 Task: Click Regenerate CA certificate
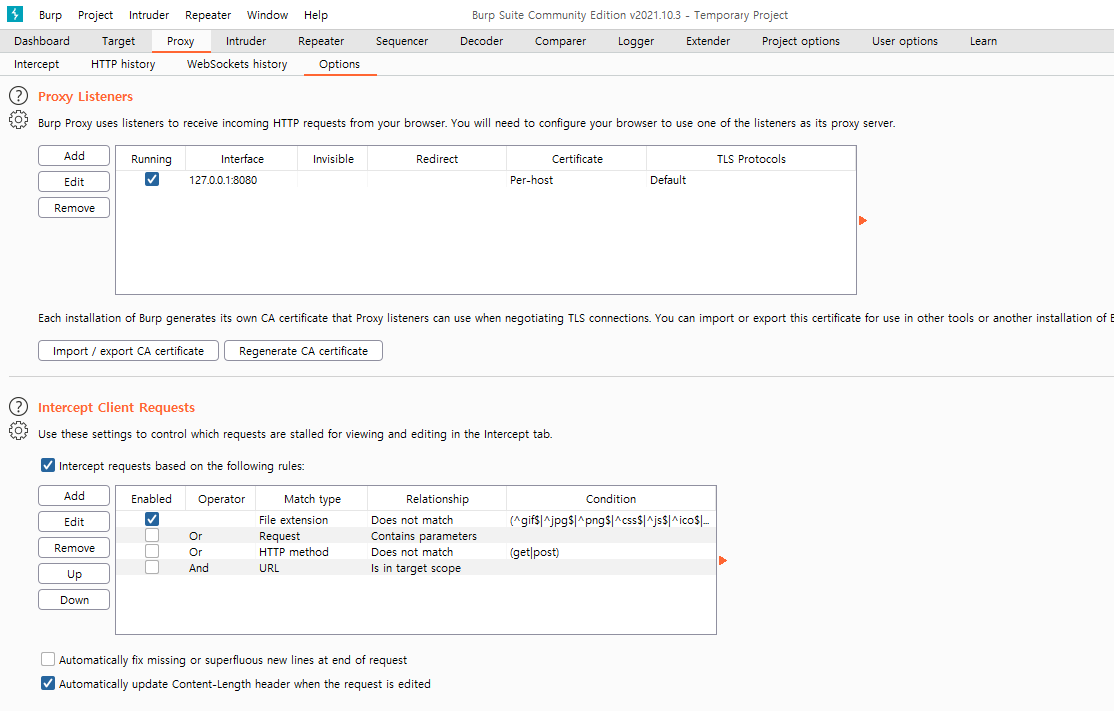pos(303,351)
